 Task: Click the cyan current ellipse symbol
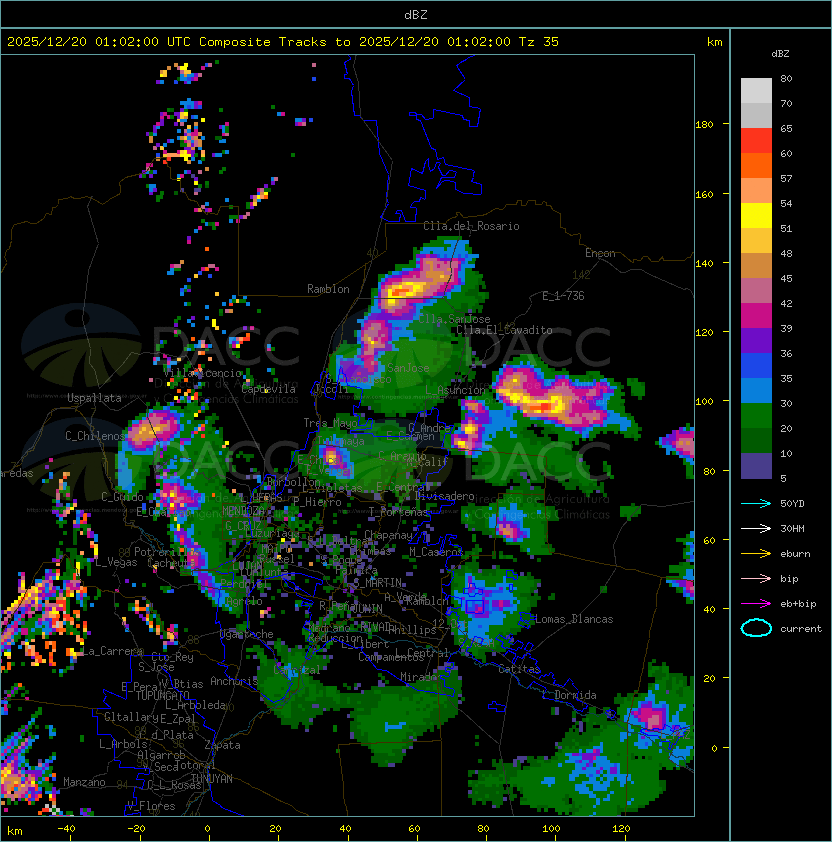(x=756, y=629)
